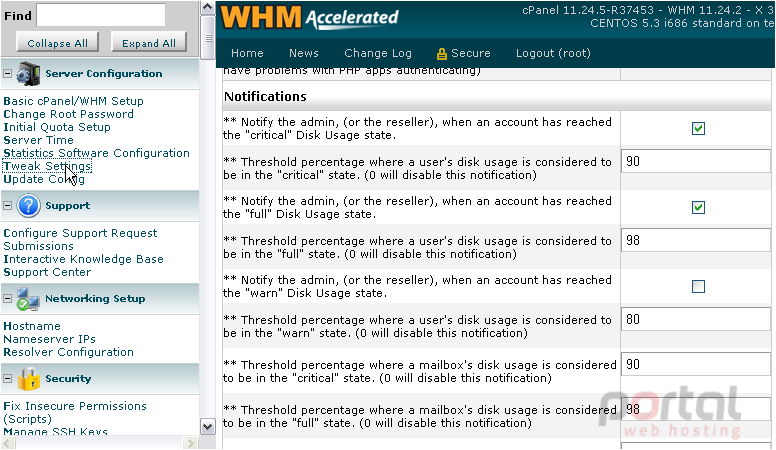Image resolution: width=776 pixels, height=450 pixels.
Task: Click the Expand All button
Action: pos(148,43)
